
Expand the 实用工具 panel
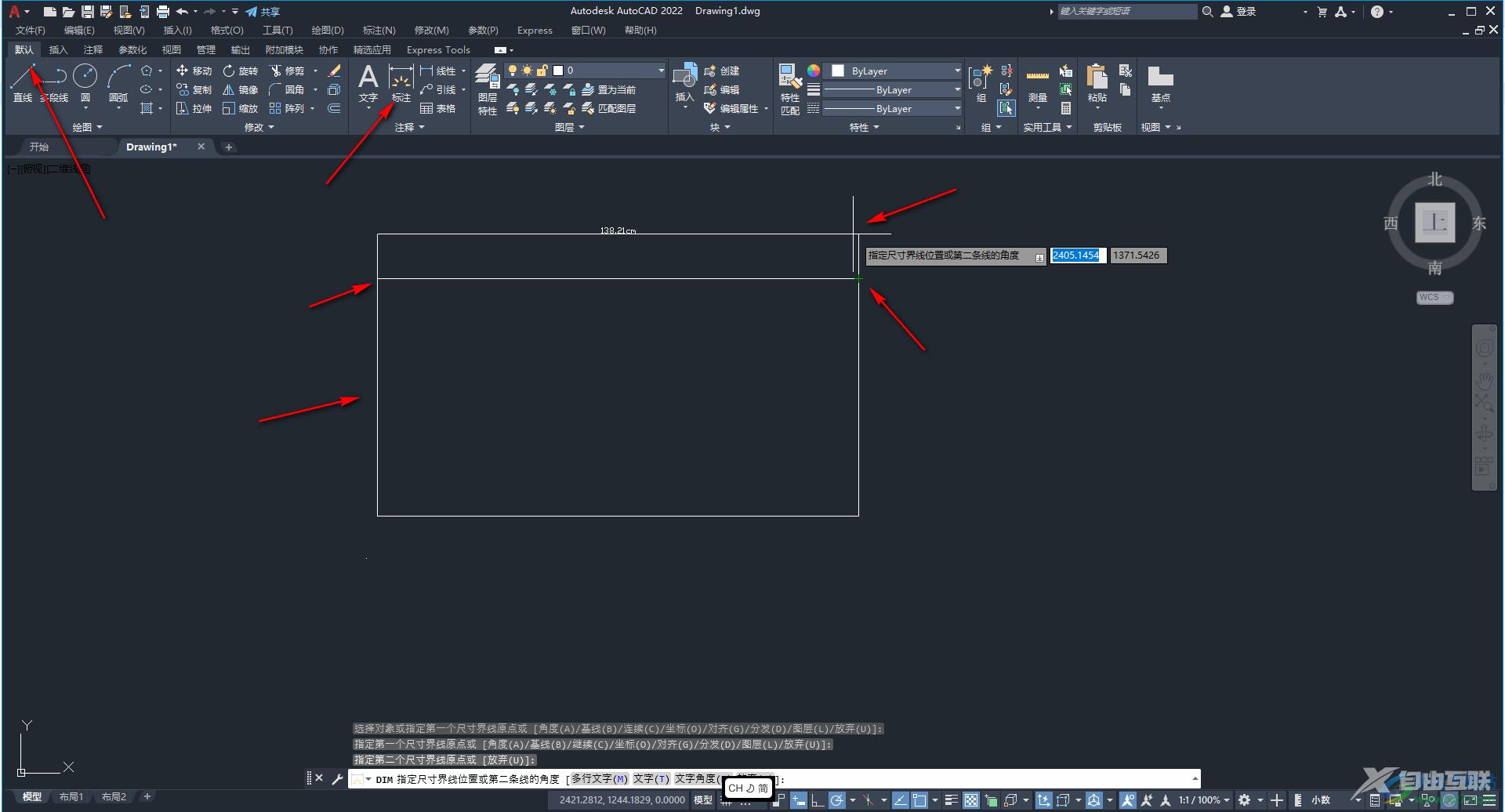coord(1048,127)
